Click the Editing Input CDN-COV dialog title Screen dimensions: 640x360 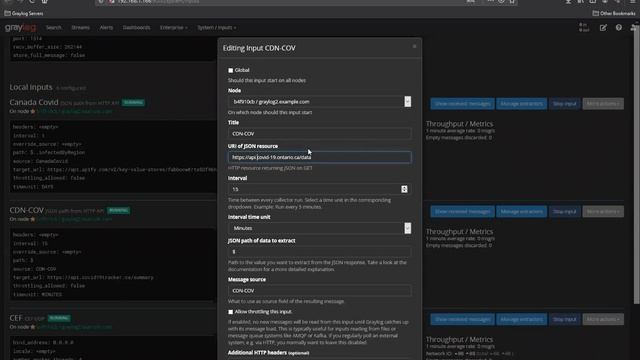259,48
